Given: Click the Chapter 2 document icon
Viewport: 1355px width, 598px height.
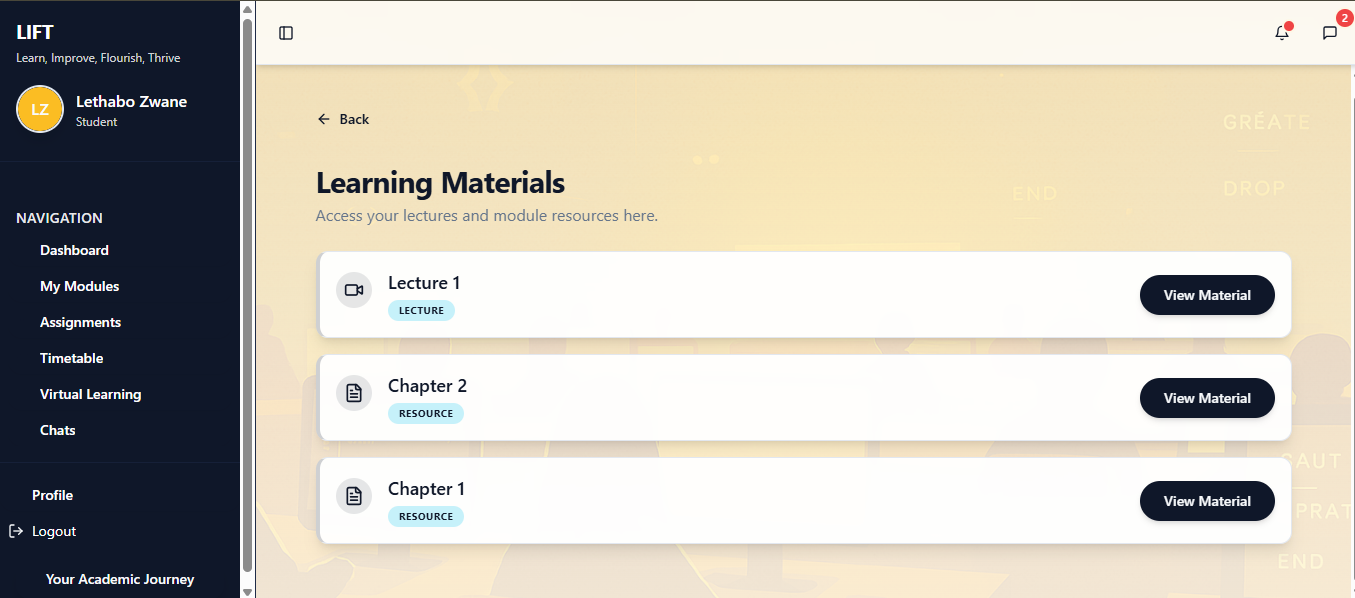Looking at the screenshot, I should (354, 393).
